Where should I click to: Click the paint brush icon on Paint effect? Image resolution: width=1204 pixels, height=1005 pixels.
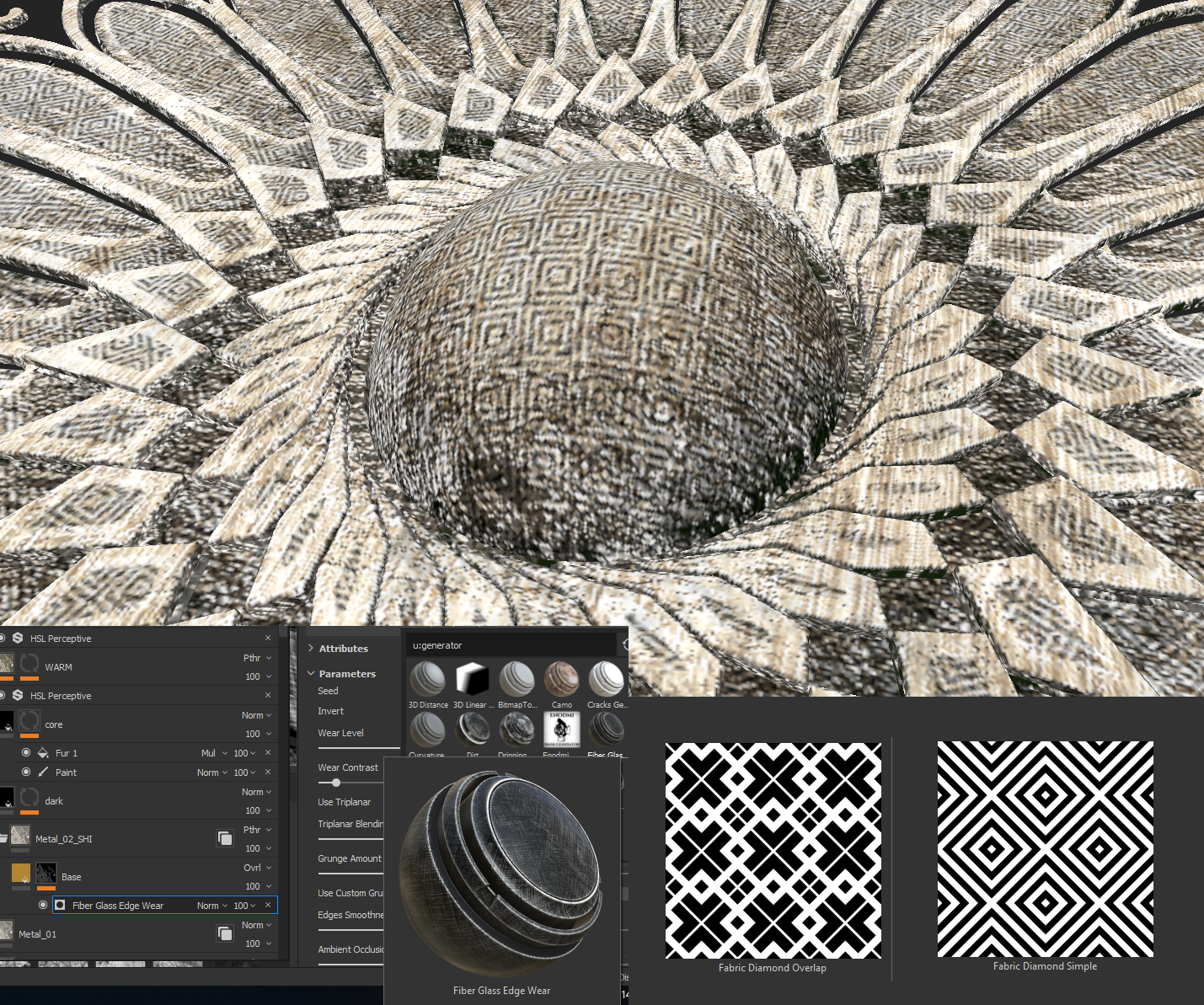[x=43, y=772]
